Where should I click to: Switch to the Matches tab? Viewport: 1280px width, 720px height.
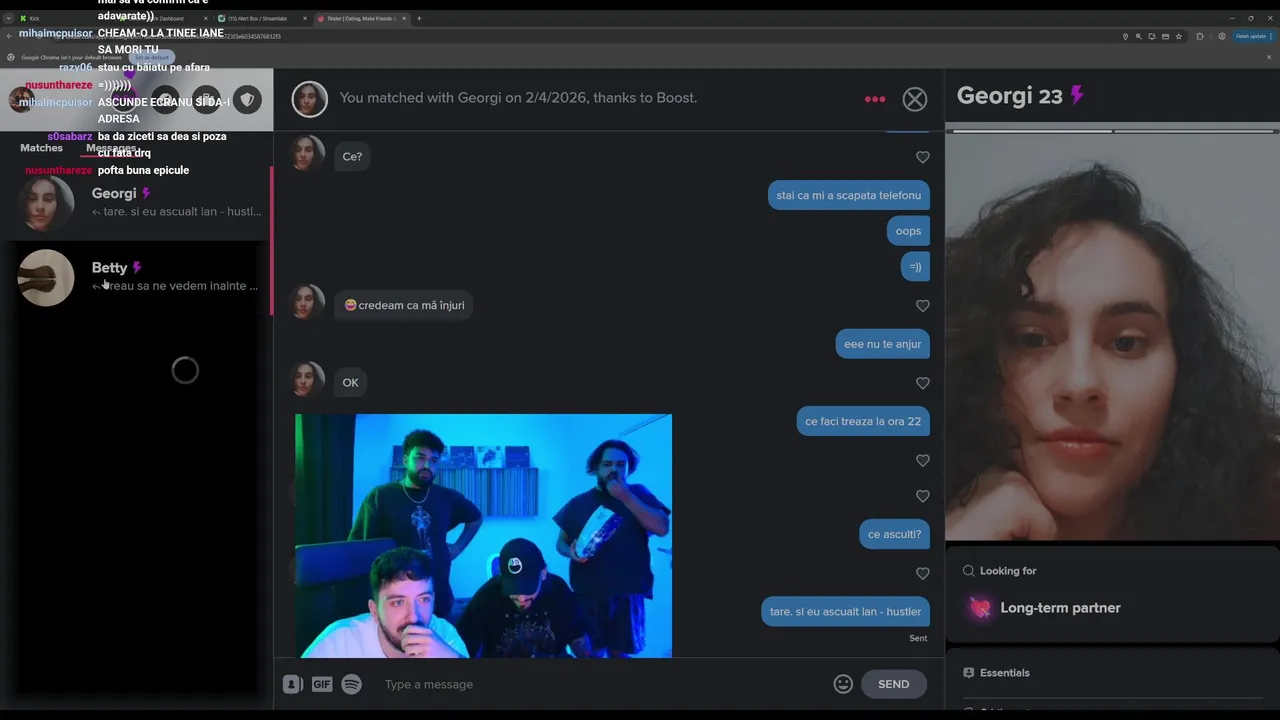[41, 148]
